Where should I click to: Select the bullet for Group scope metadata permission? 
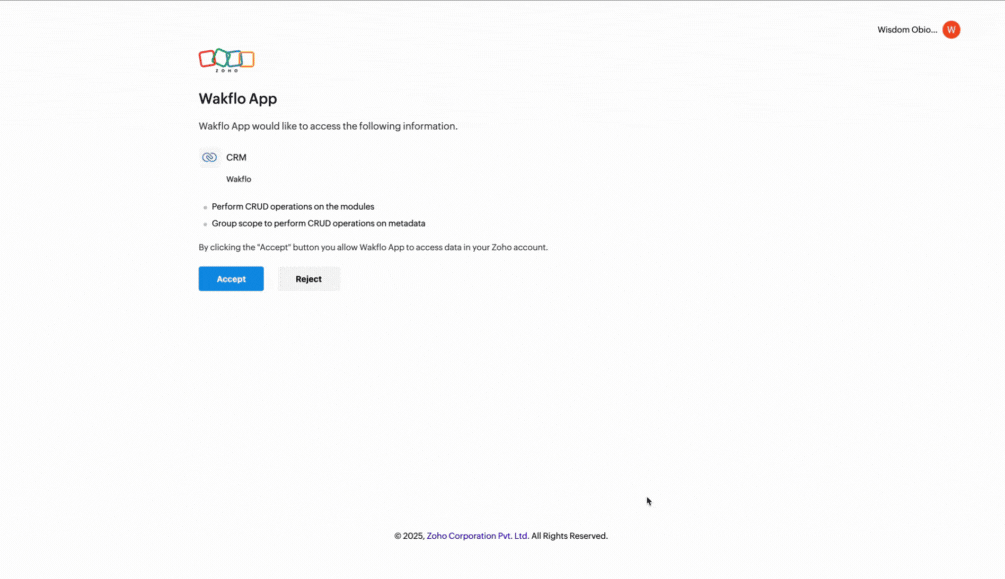204,224
